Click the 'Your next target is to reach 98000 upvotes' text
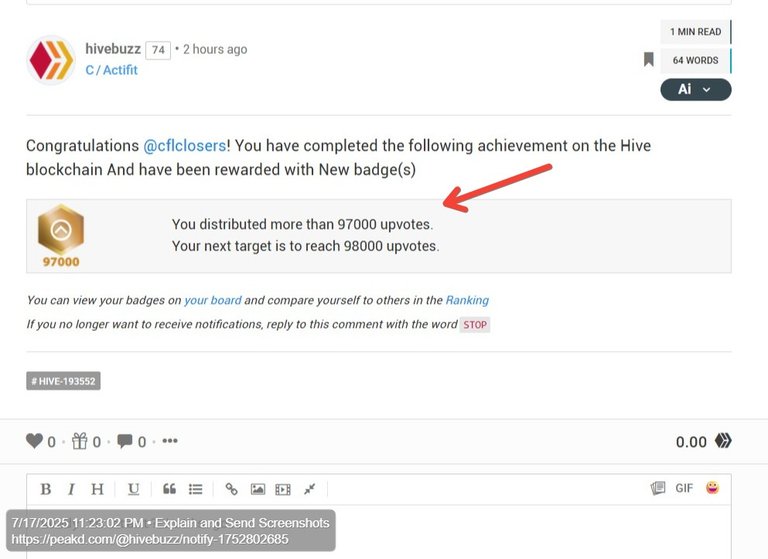The image size is (768, 559). 306,246
